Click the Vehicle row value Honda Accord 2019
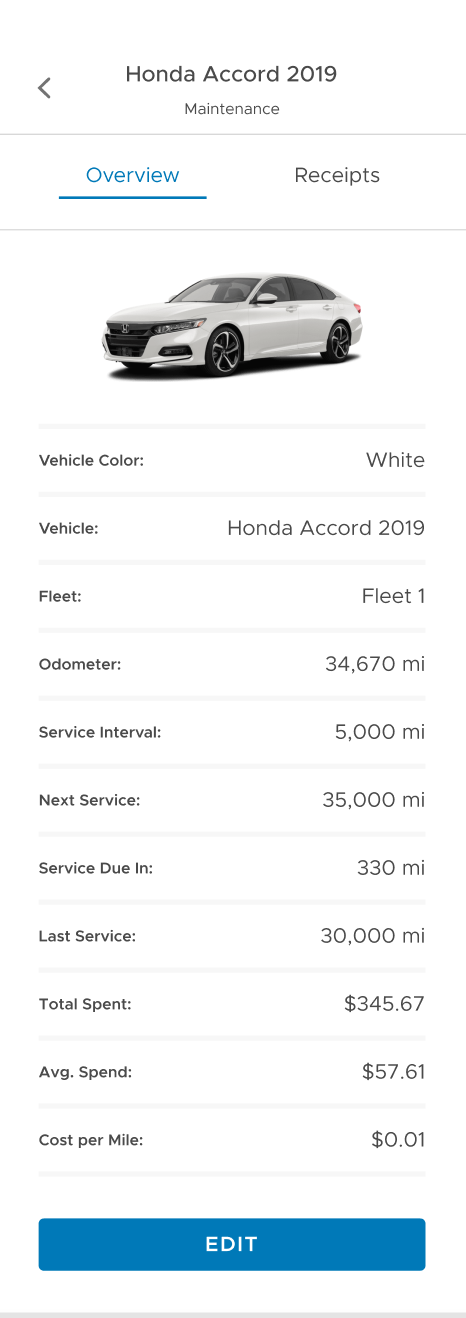 tap(326, 528)
